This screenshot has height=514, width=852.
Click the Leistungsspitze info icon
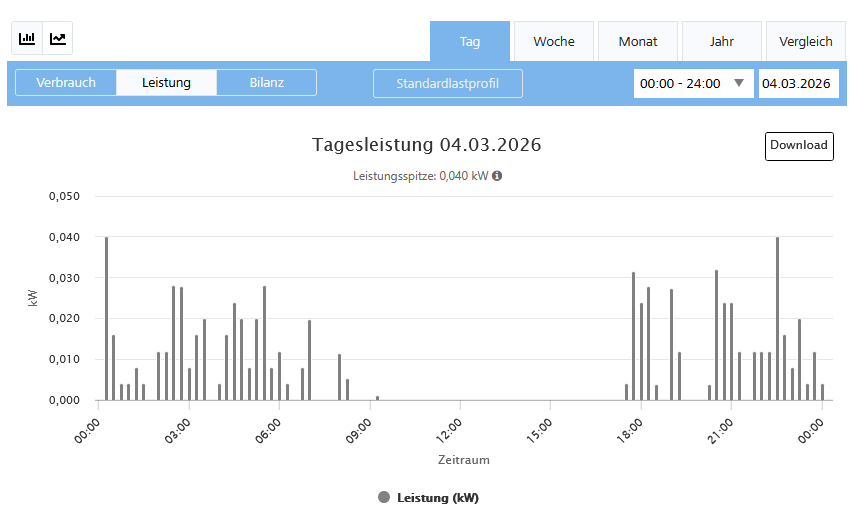[x=497, y=176]
